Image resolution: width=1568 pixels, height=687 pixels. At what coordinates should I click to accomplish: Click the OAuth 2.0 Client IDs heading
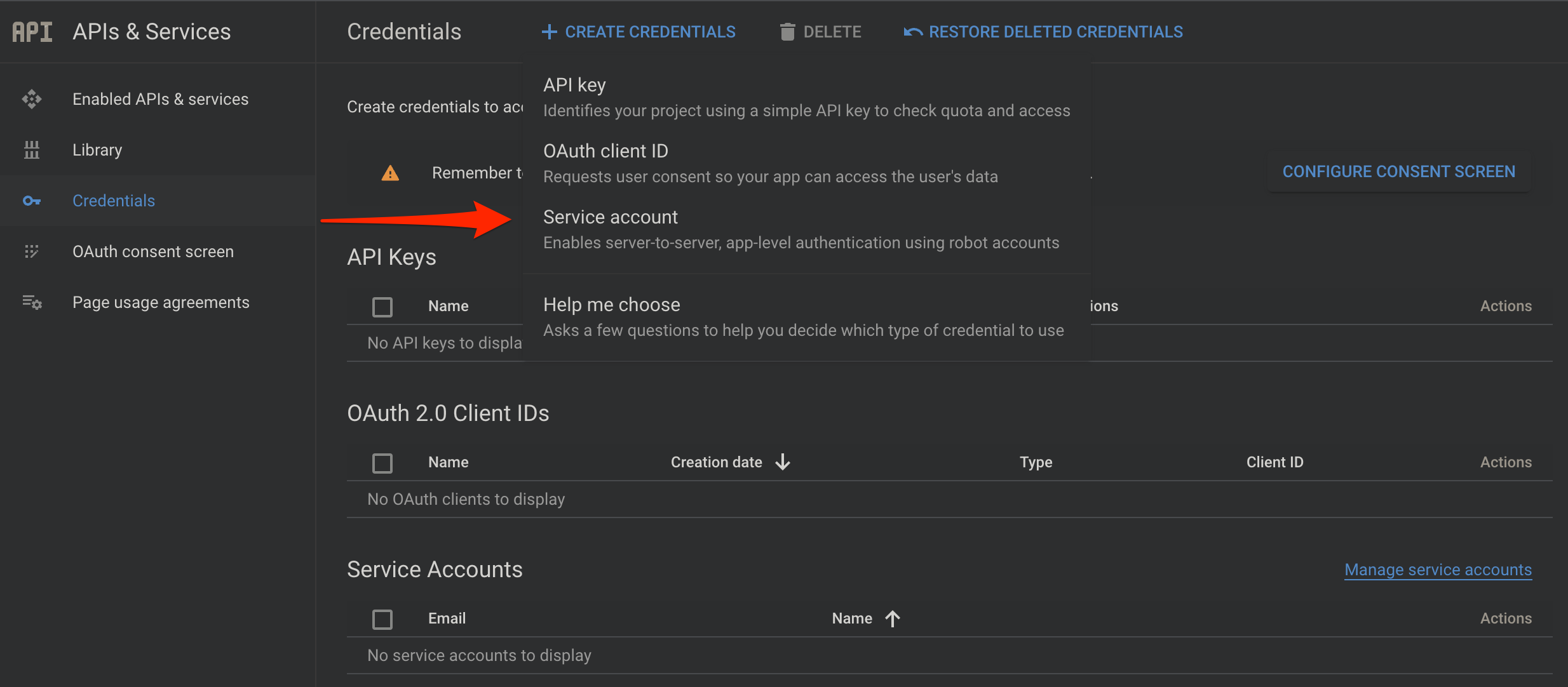(x=448, y=413)
